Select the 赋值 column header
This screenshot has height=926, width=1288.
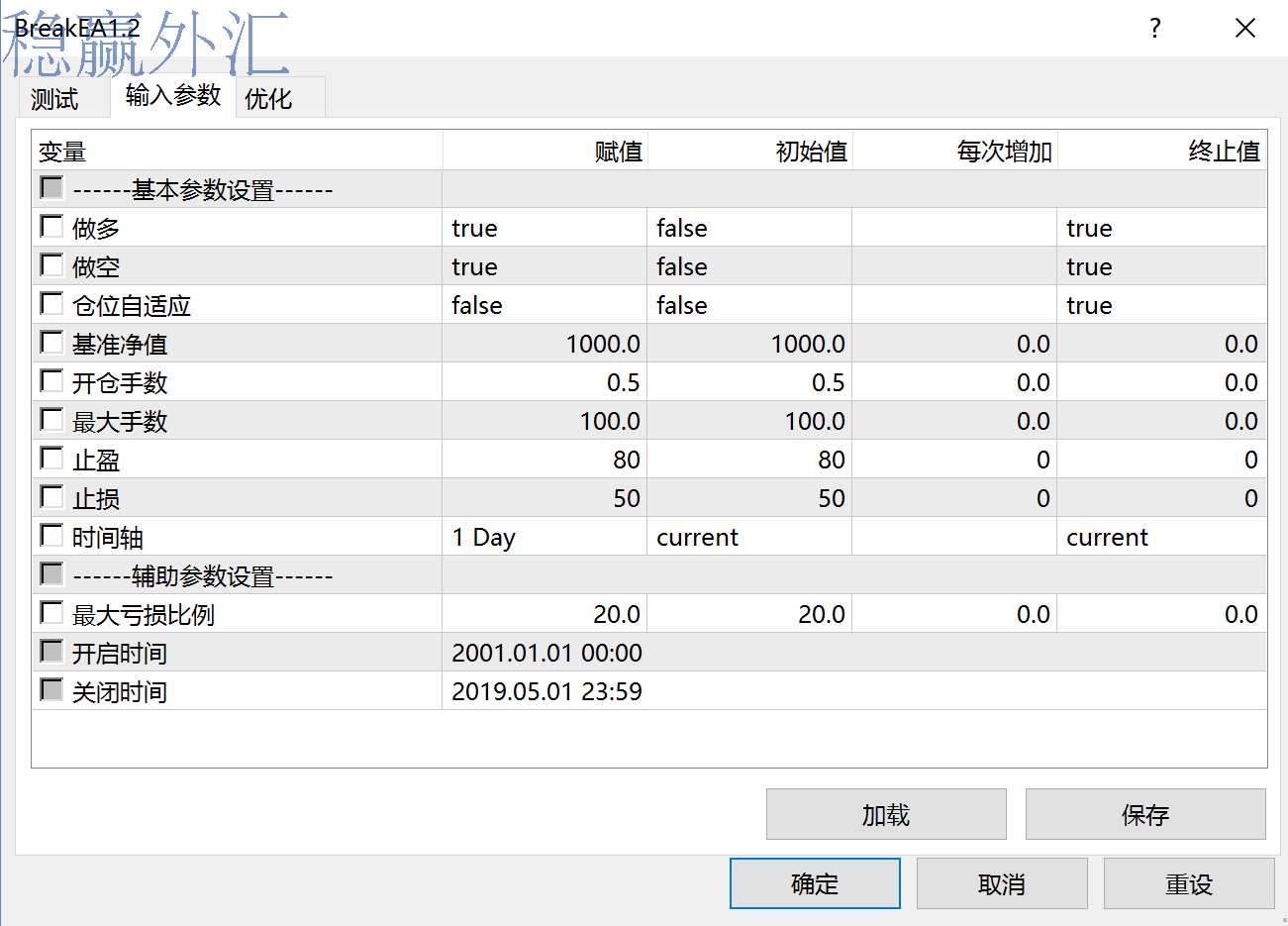tap(545, 151)
